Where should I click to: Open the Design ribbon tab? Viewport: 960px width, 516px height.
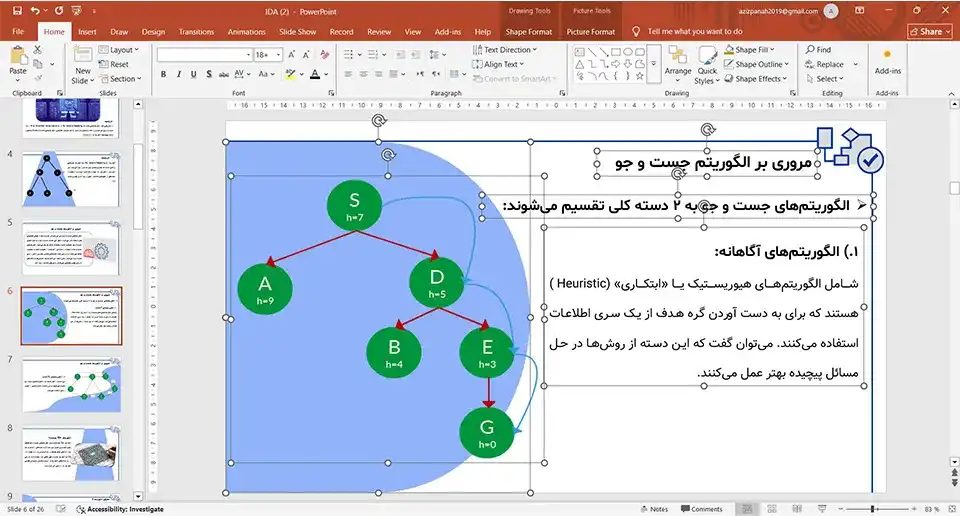[x=153, y=32]
